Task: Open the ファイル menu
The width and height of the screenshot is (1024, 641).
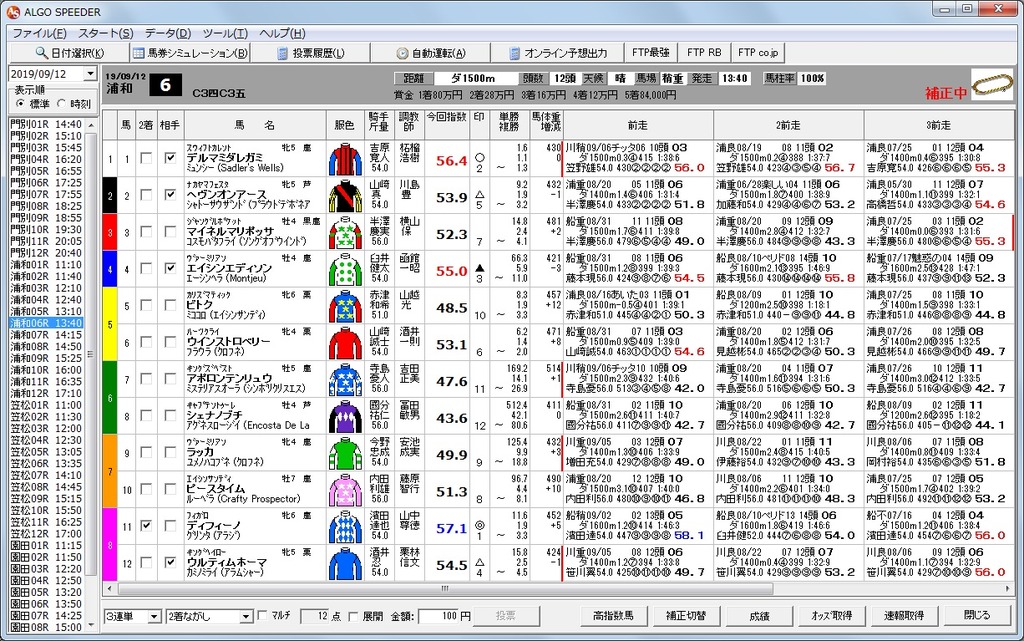Action: pyautogui.click(x=39, y=33)
